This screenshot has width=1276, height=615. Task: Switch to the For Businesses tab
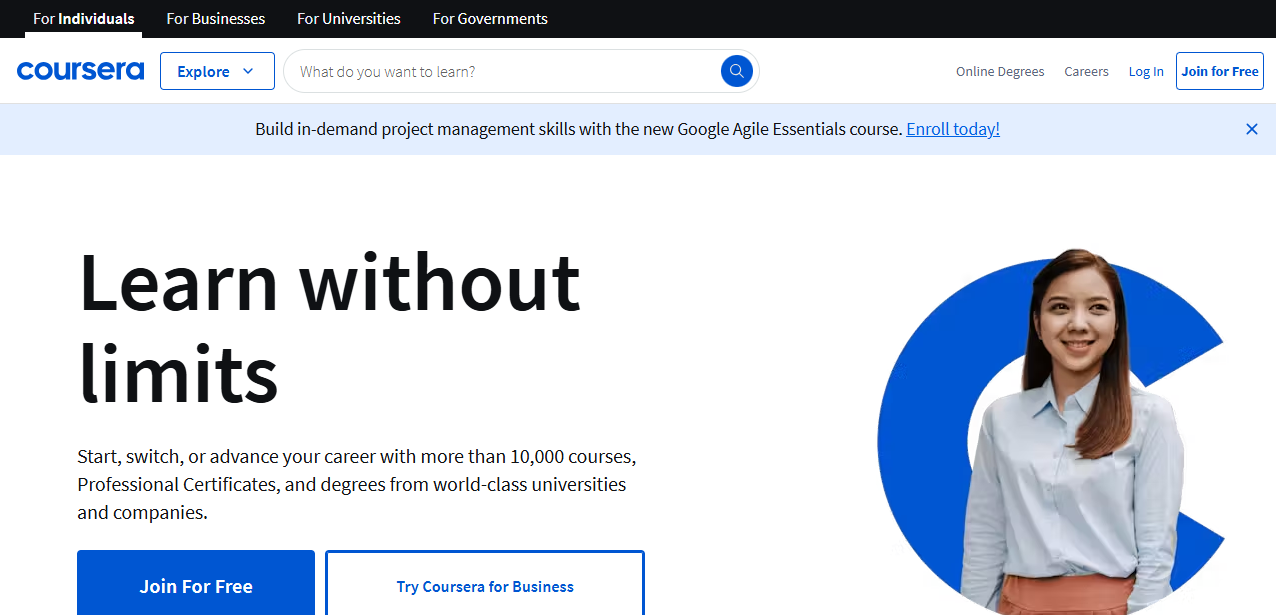pyautogui.click(x=215, y=18)
